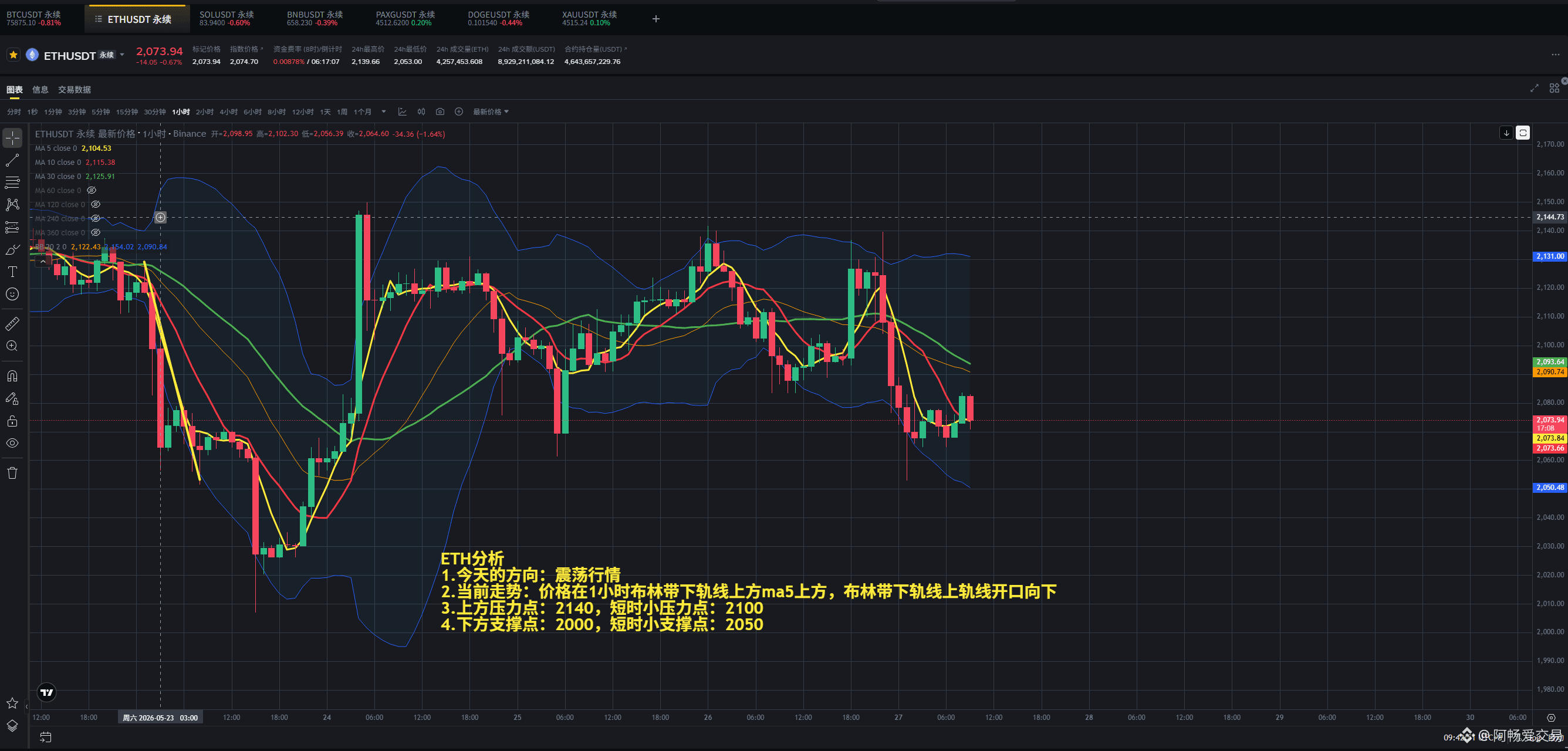Image resolution: width=1568 pixels, height=751 pixels.
Task: Expand more timeframe intervals dropdown
Action: pyautogui.click(x=383, y=112)
